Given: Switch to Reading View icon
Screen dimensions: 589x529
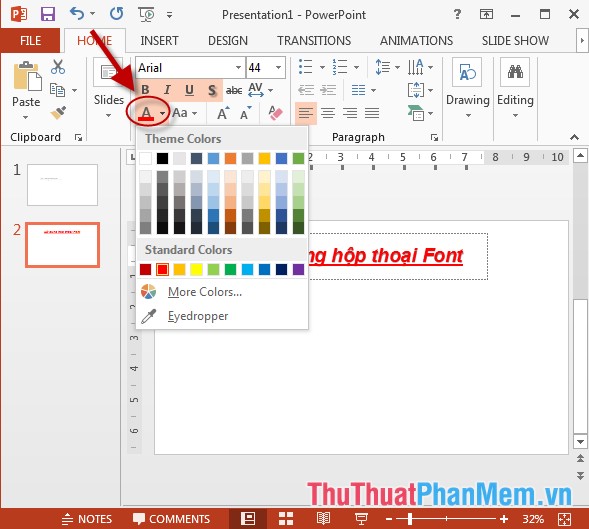Looking at the screenshot, I should (323, 519).
